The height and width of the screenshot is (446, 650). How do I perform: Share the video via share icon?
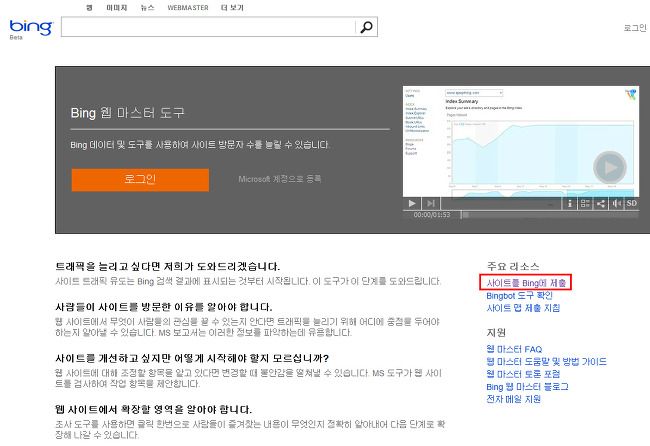click(600, 204)
